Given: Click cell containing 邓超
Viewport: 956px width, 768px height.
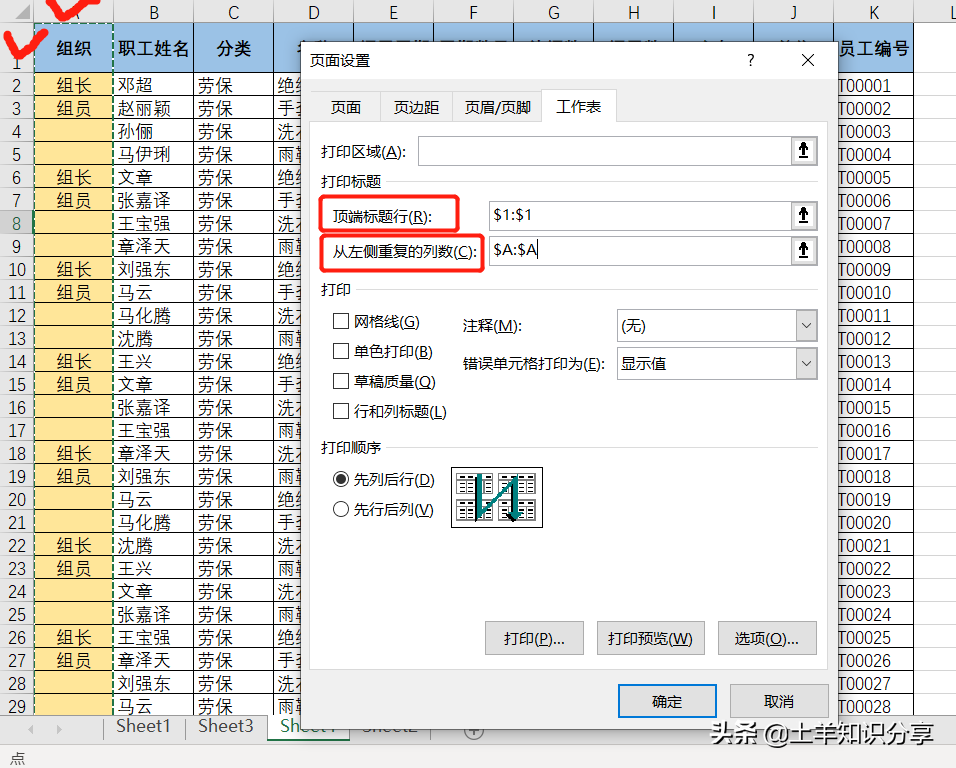Looking at the screenshot, I should 154,85.
